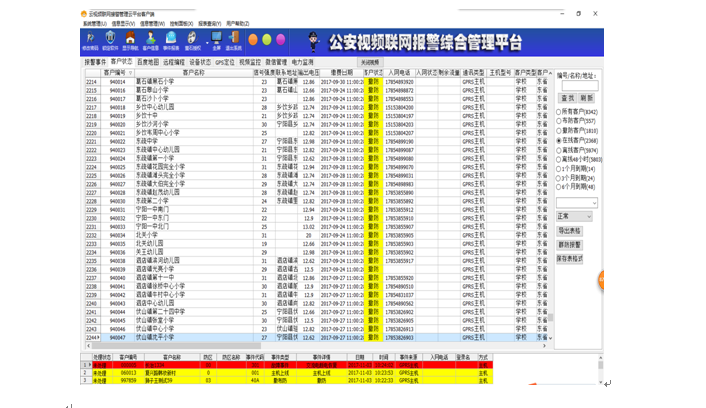Click the 关闭视频 button
The image size is (706, 408).
pyautogui.click(x=371, y=62)
